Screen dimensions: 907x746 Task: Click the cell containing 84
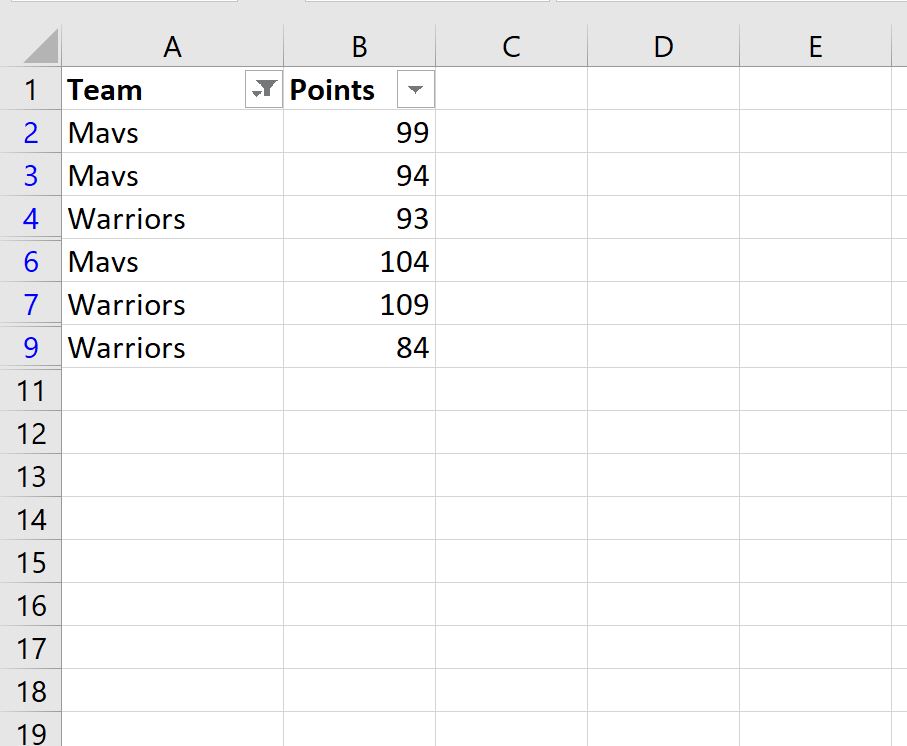(359, 348)
